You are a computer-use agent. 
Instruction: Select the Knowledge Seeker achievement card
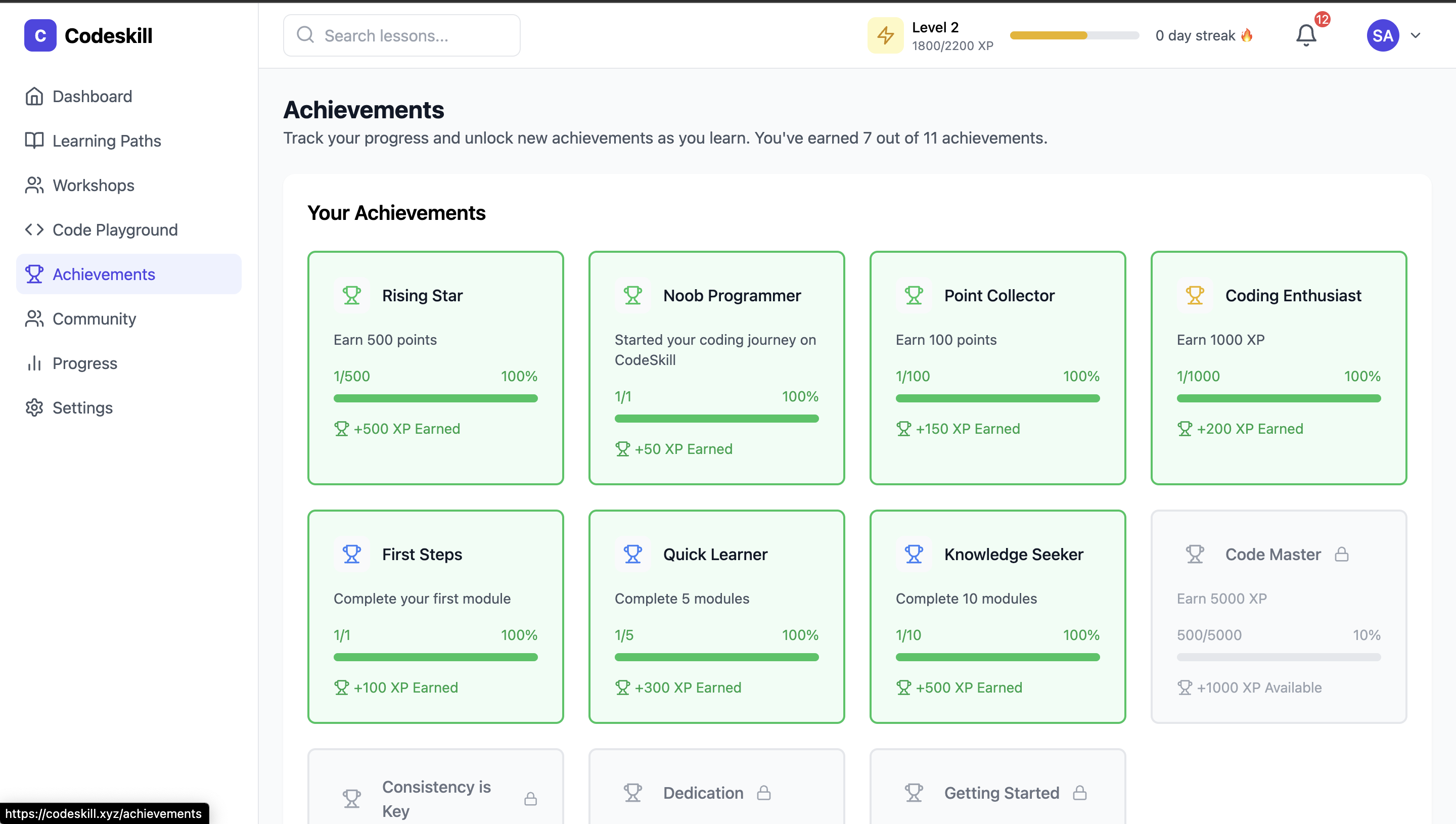point(997,616)
